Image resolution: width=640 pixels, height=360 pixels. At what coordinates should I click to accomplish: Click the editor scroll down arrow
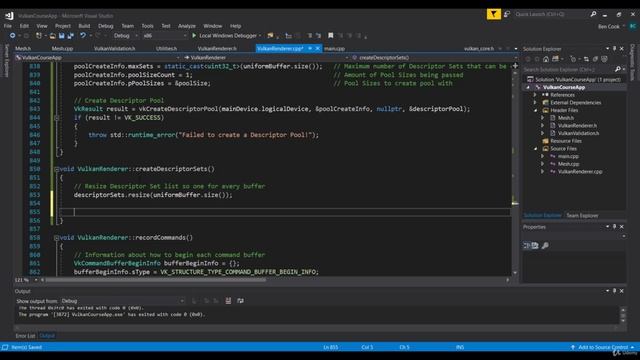[x=515, y=273]
